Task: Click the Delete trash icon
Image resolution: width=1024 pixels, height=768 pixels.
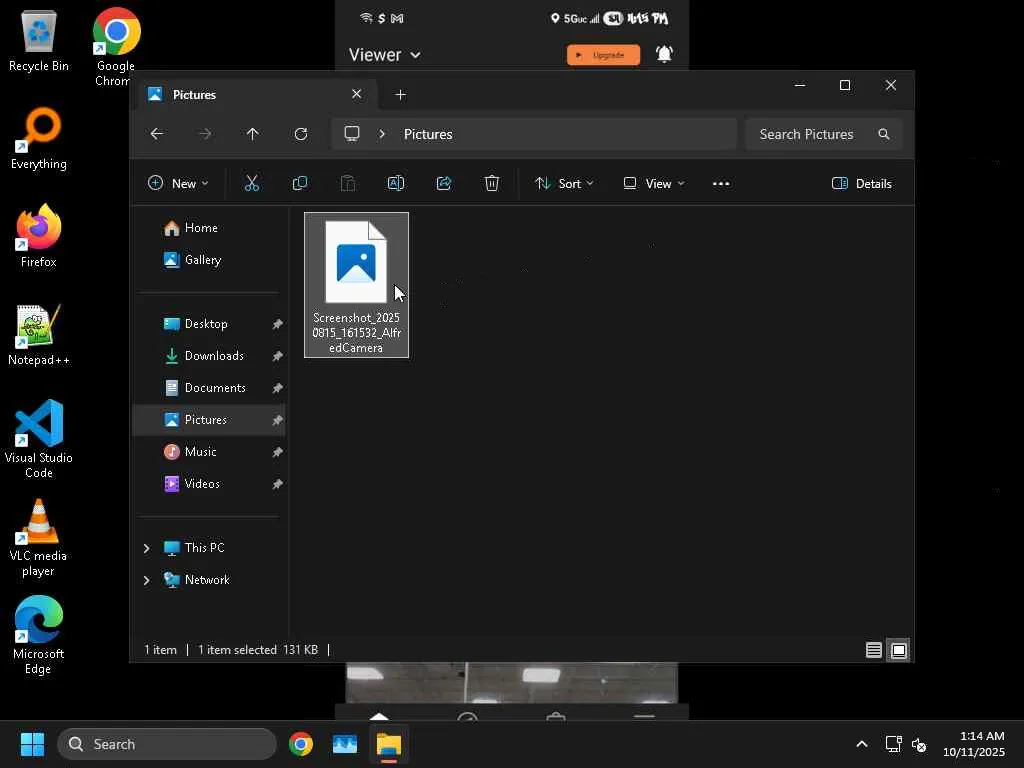Action: click(x=492, y=183)
